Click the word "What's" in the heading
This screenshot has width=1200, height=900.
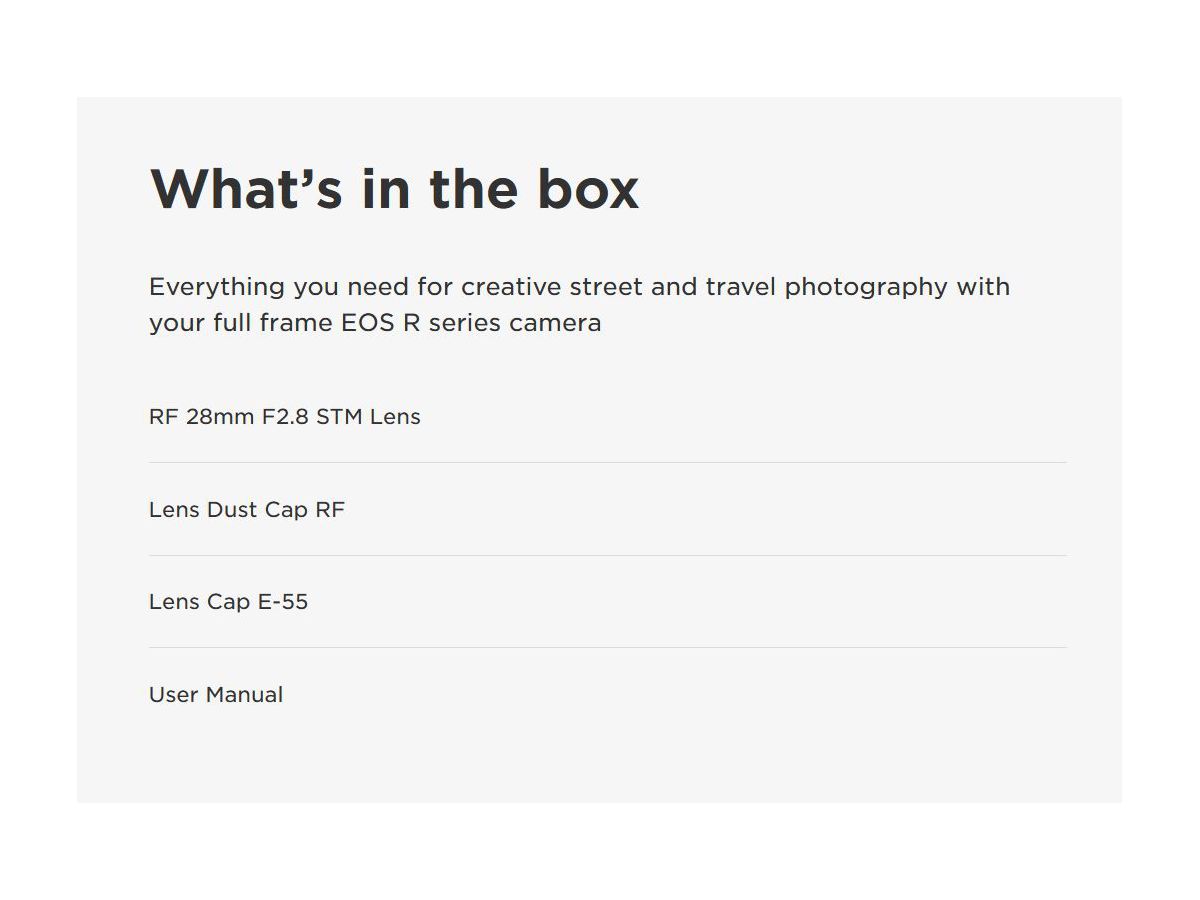[x=247, y=189]
